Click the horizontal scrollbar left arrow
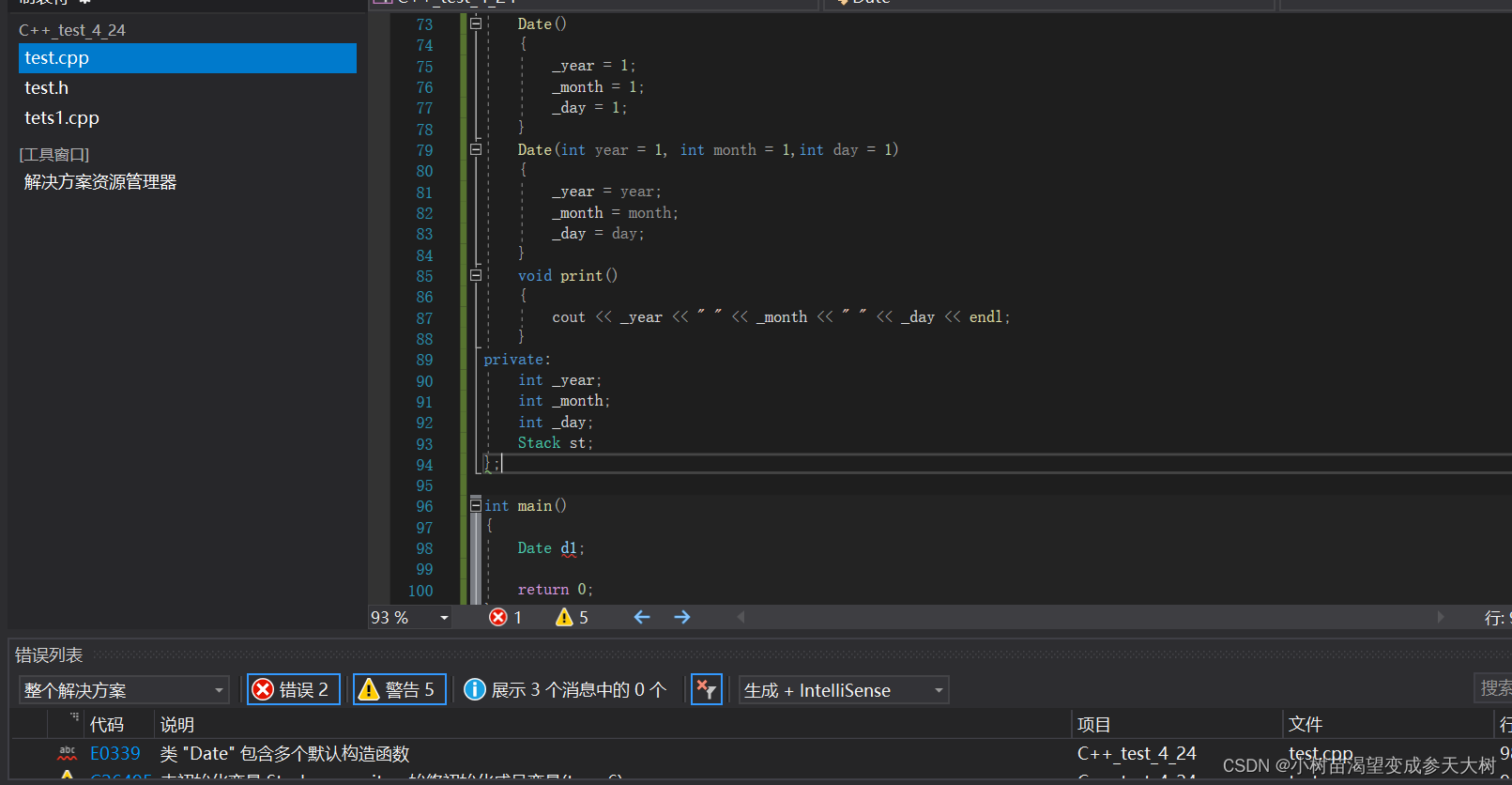1512x785 pixels. (741, 617)
